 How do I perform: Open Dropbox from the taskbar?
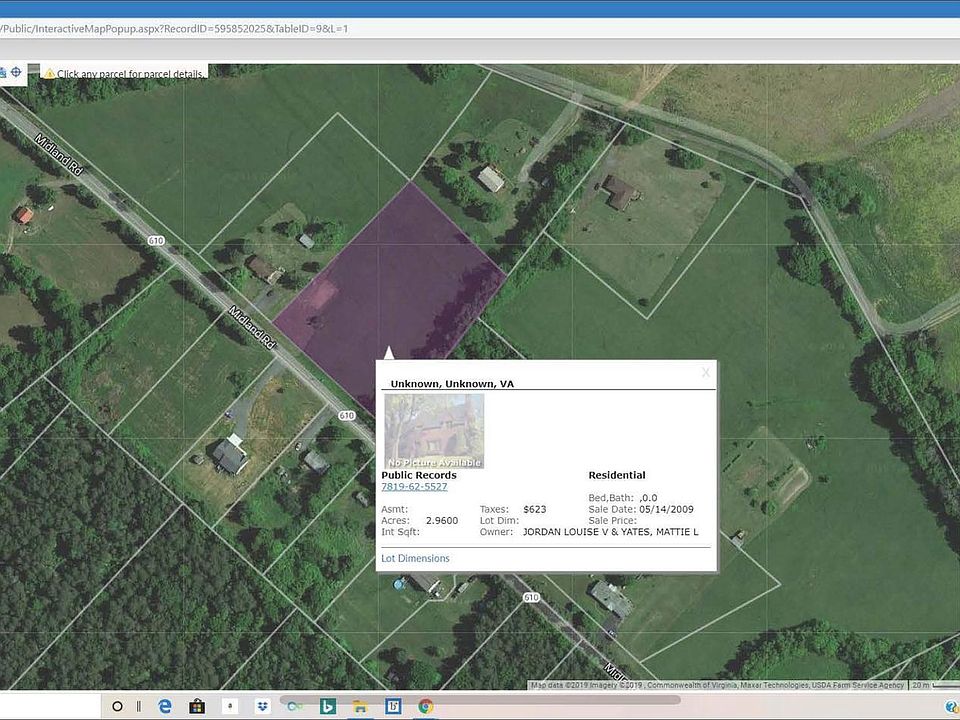coord(263,707)
